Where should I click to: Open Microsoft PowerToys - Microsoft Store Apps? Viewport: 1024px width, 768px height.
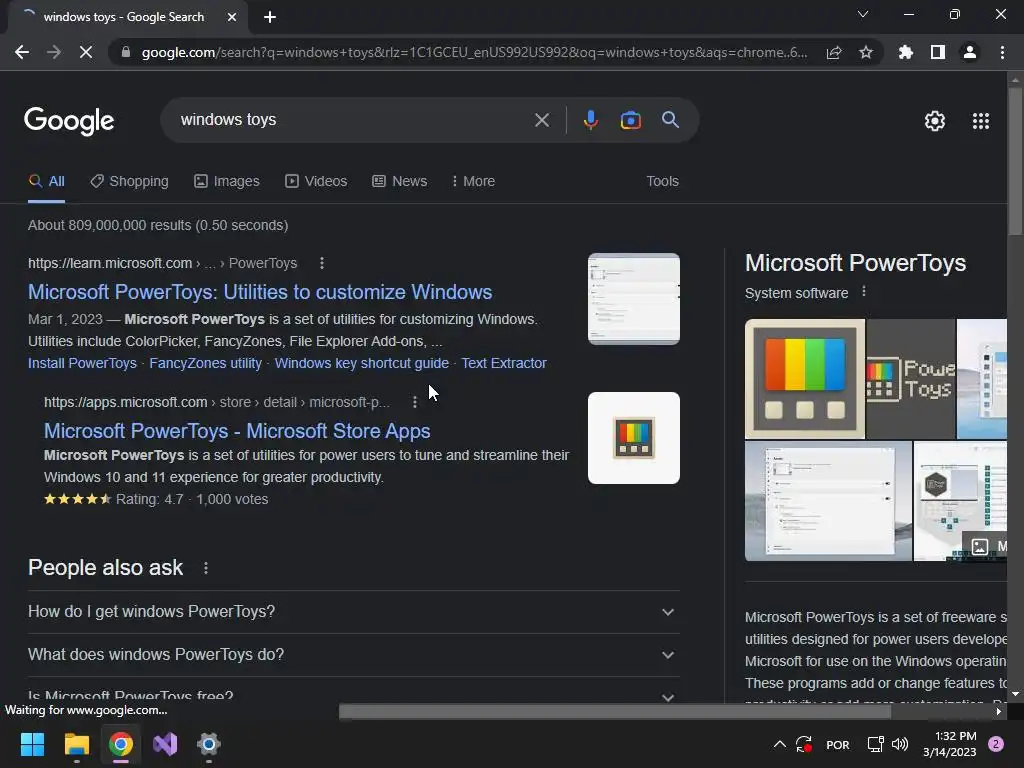click(x=237, y=431)
